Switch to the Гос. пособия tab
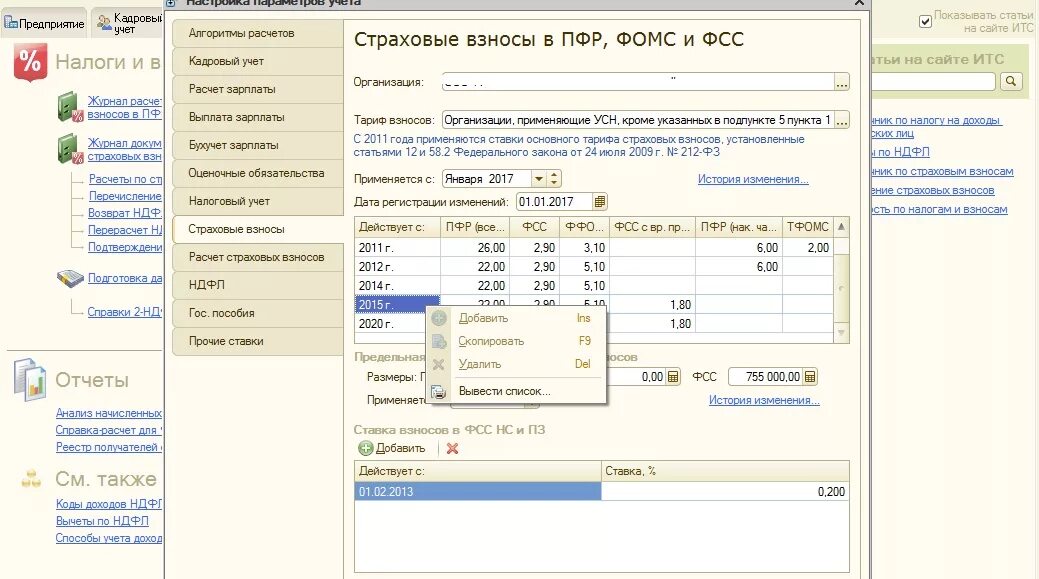This screenshot has height=579, width=1039. pos(258,313)
